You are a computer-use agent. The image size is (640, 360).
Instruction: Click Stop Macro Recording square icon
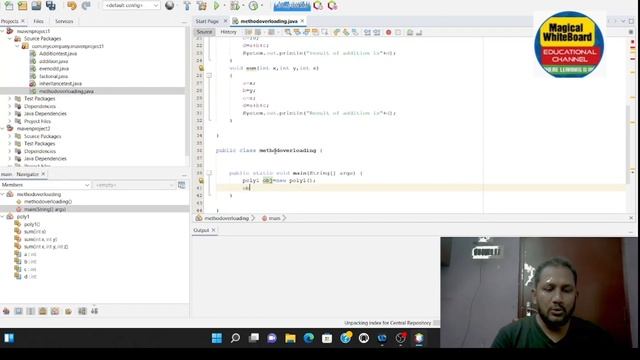click(x=398, y=32)
